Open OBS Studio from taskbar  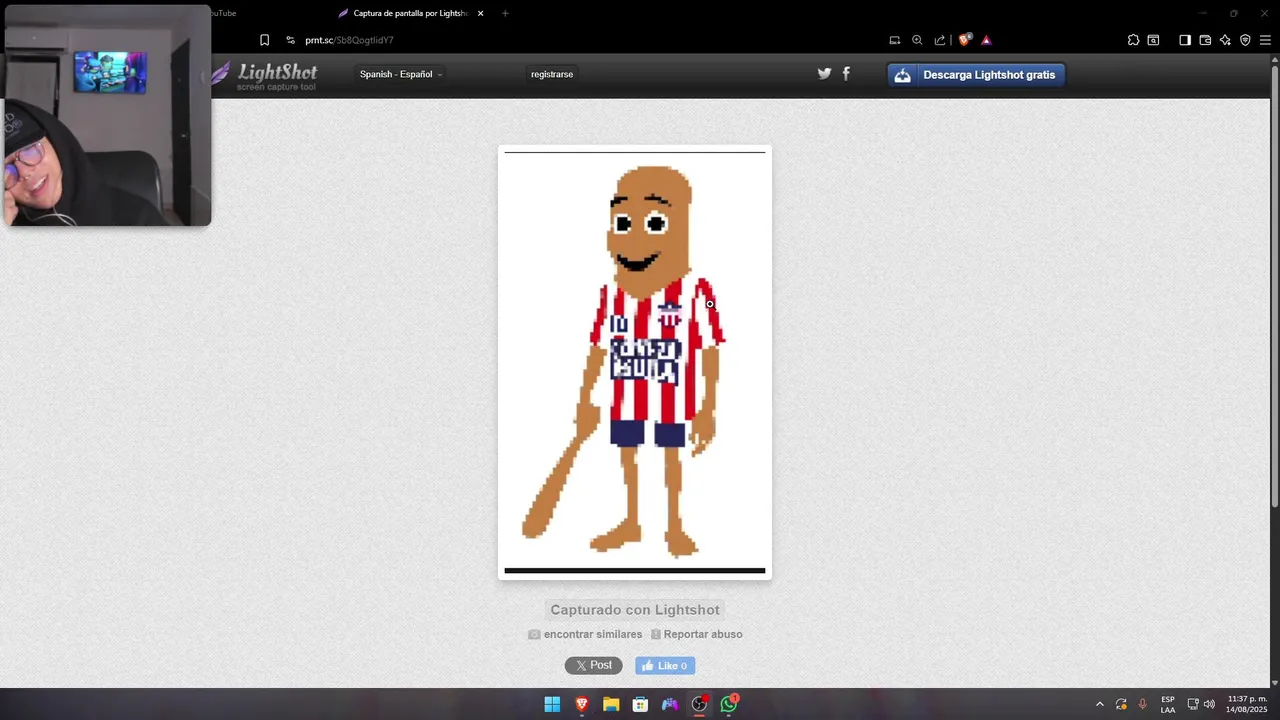click(x=699, y=704)
